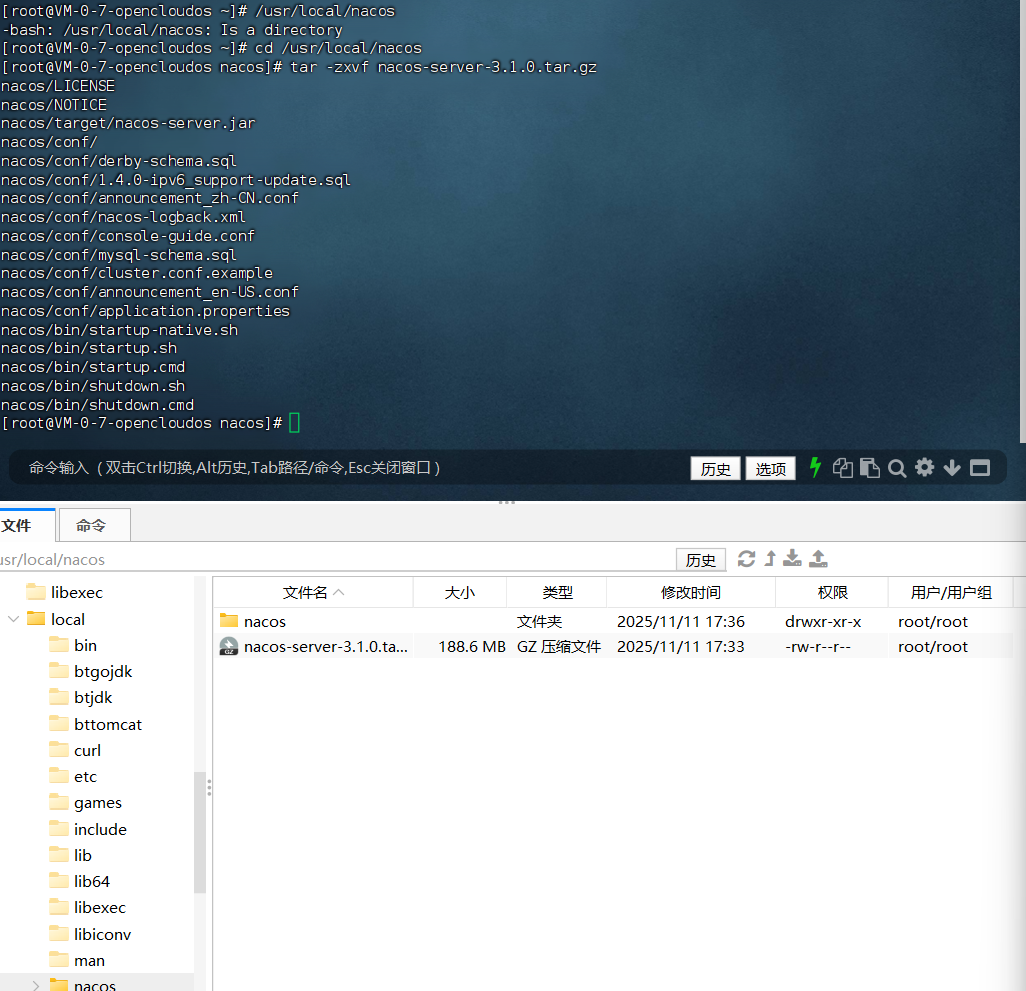The width and height of the screenshot is (1026, 991).
Task: Click the upload file icon
Action: pos(818,559)
